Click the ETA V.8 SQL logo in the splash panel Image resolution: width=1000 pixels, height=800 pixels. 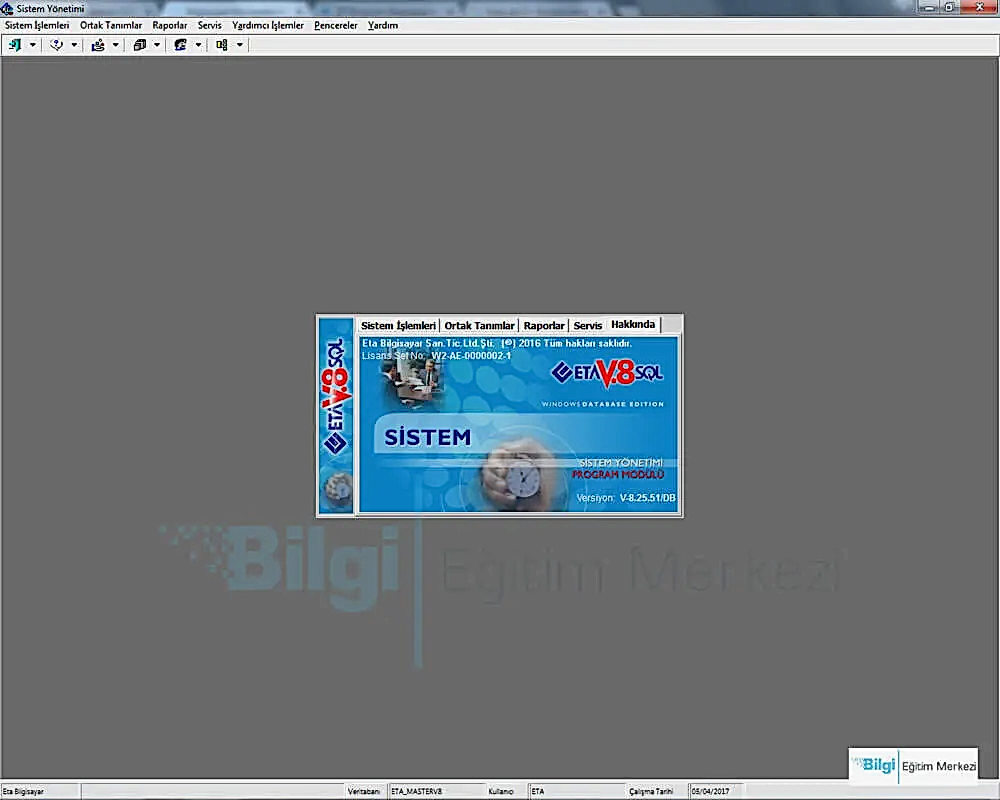(607, 372)
